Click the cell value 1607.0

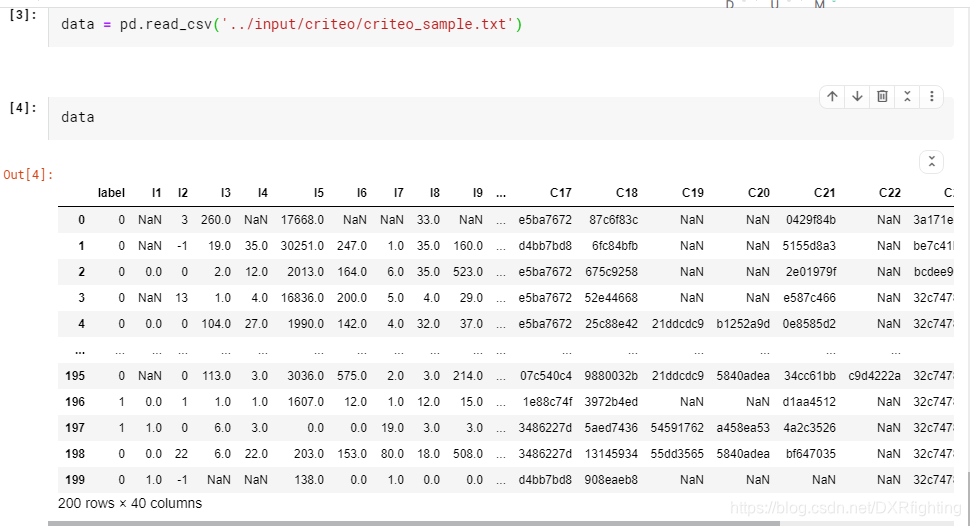tap(305, 402)
